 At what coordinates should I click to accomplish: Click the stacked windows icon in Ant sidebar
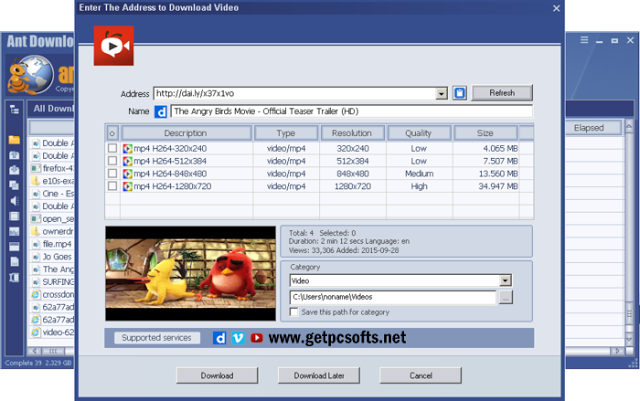(x=14, y=185)
